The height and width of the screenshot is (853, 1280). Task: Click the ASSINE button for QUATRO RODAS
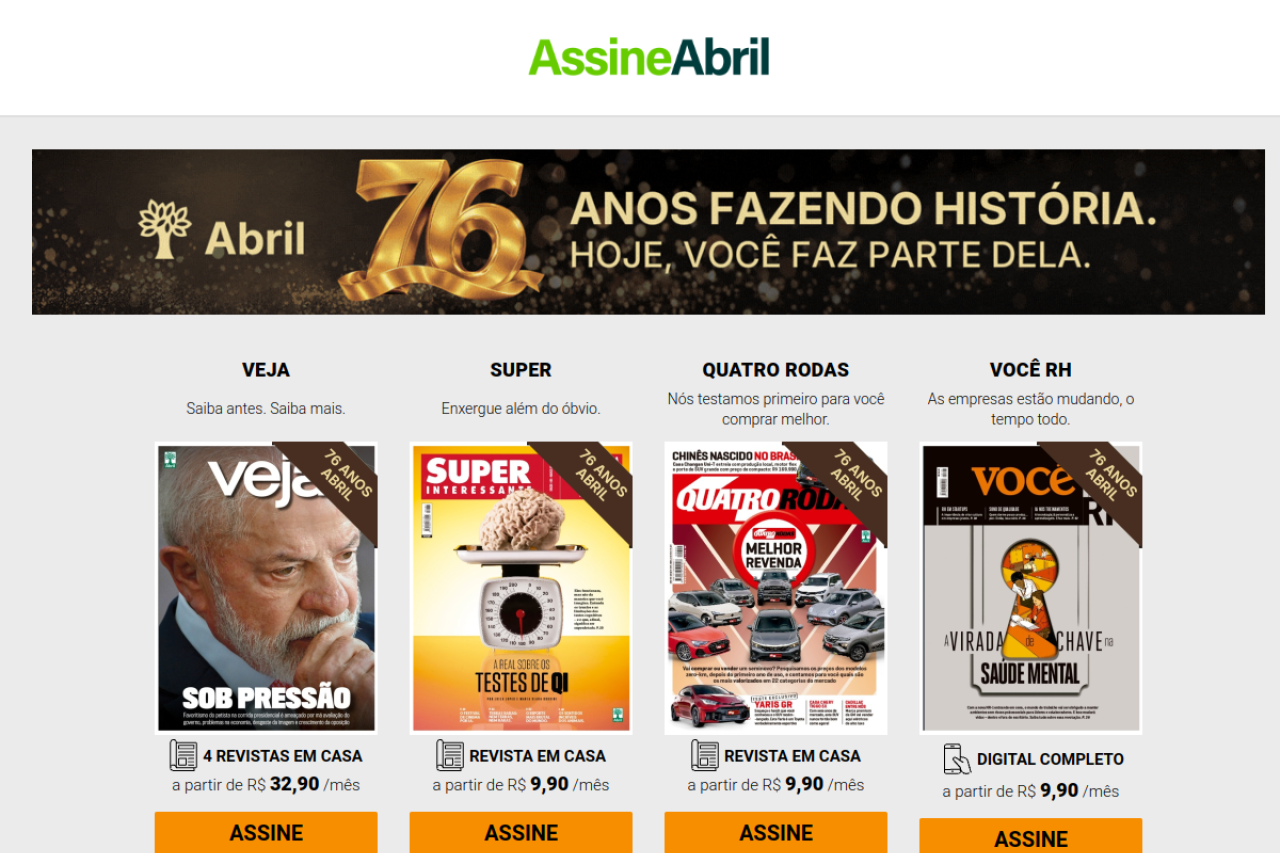776,832
